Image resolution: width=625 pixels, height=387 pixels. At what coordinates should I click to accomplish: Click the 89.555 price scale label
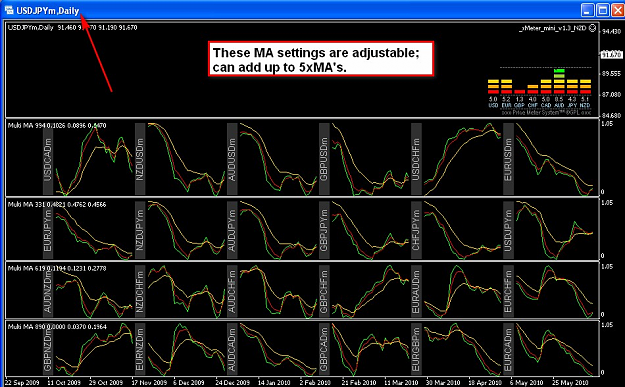[x=612, y=74]
